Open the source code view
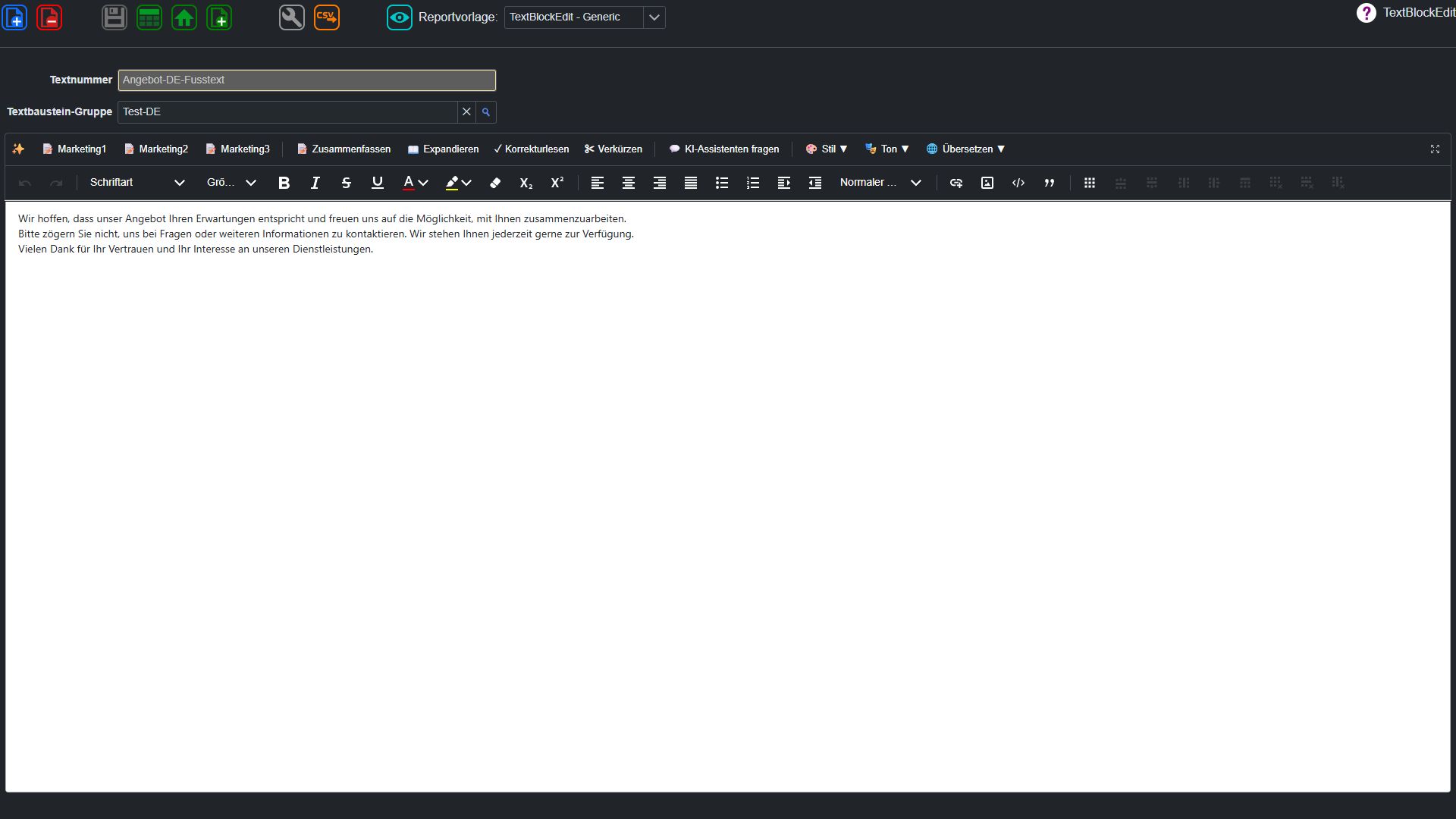 (1018, 183)
